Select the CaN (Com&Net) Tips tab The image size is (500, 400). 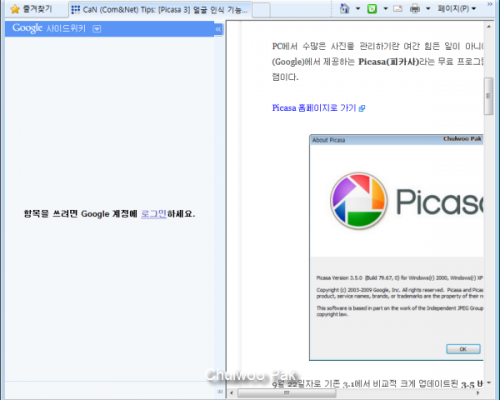tap(160, 10)
